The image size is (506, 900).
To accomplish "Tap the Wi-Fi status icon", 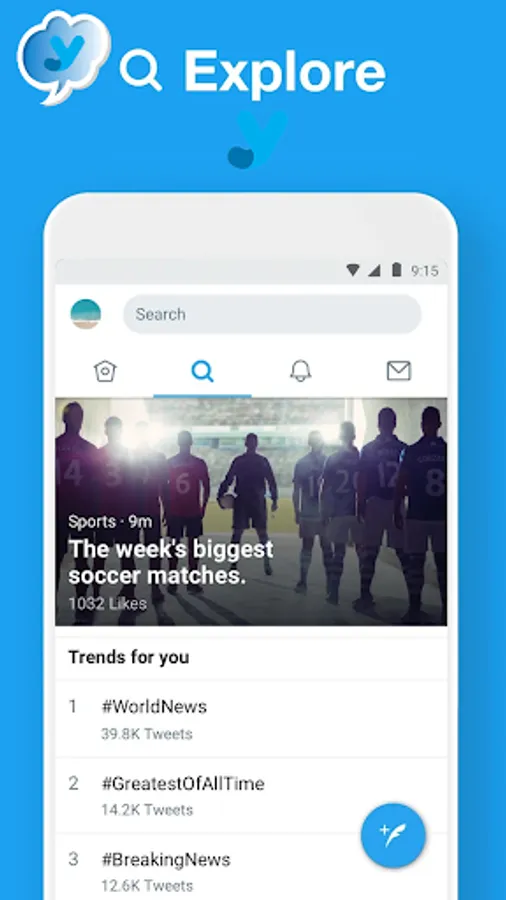I will coord(353,270).
